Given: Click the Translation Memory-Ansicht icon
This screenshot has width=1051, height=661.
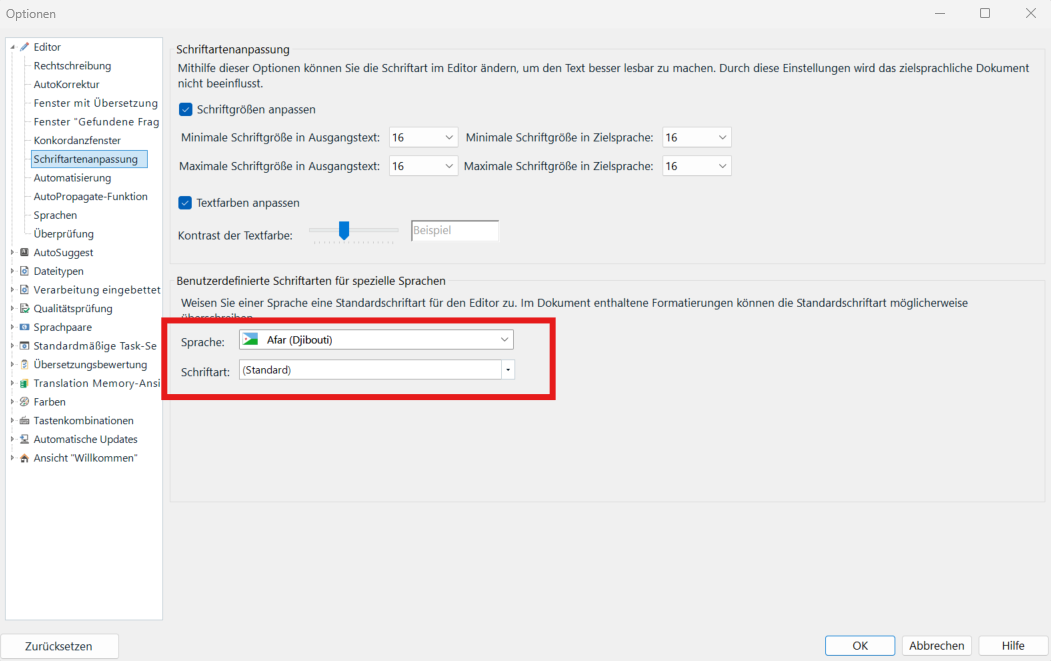Looking at the screenshot, I should click(25, 383).
